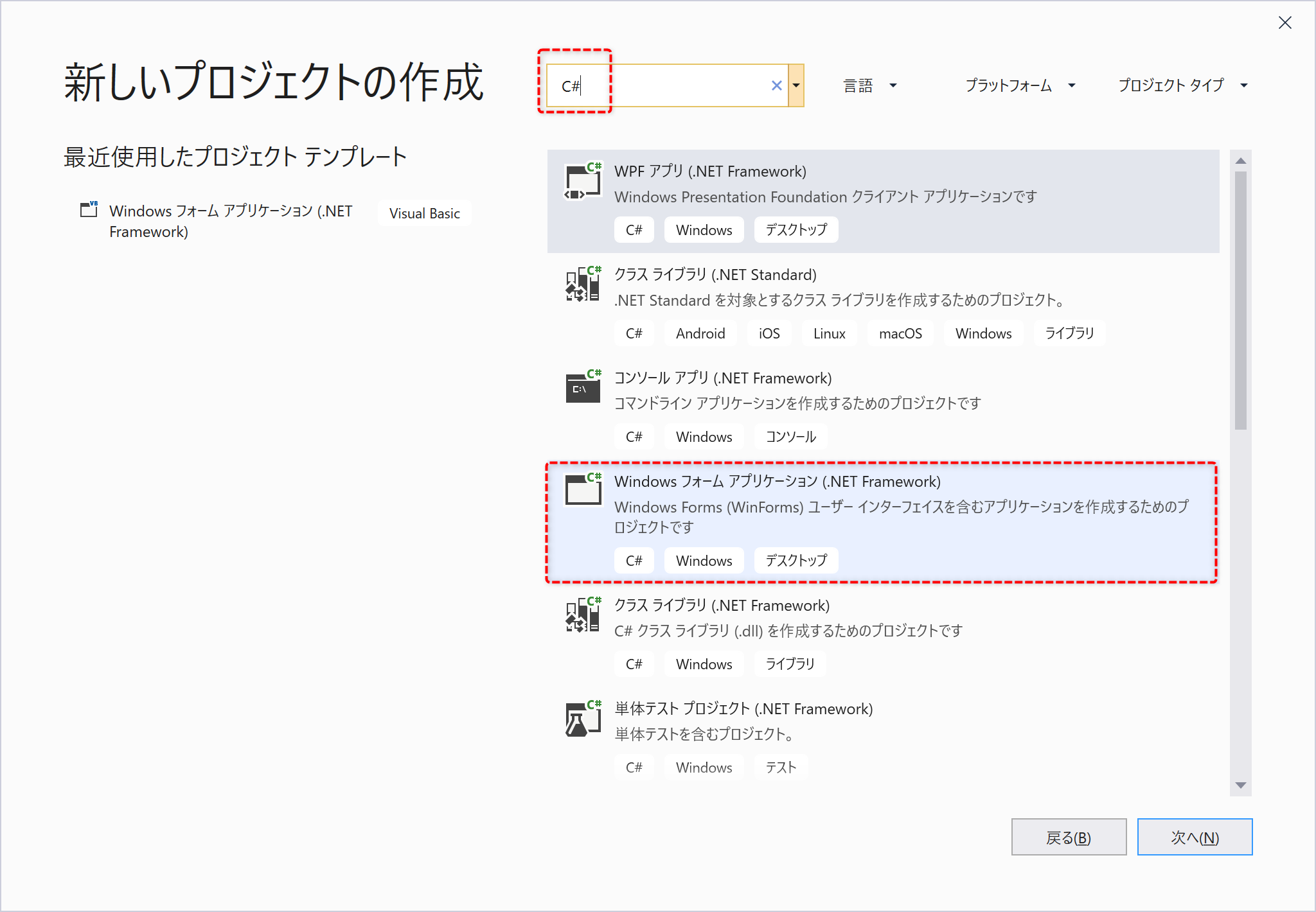The image size is (1316, 912).
Task: Click the .NET Standard class library icon
Action: pyautogui.click(x=583, y=284)
